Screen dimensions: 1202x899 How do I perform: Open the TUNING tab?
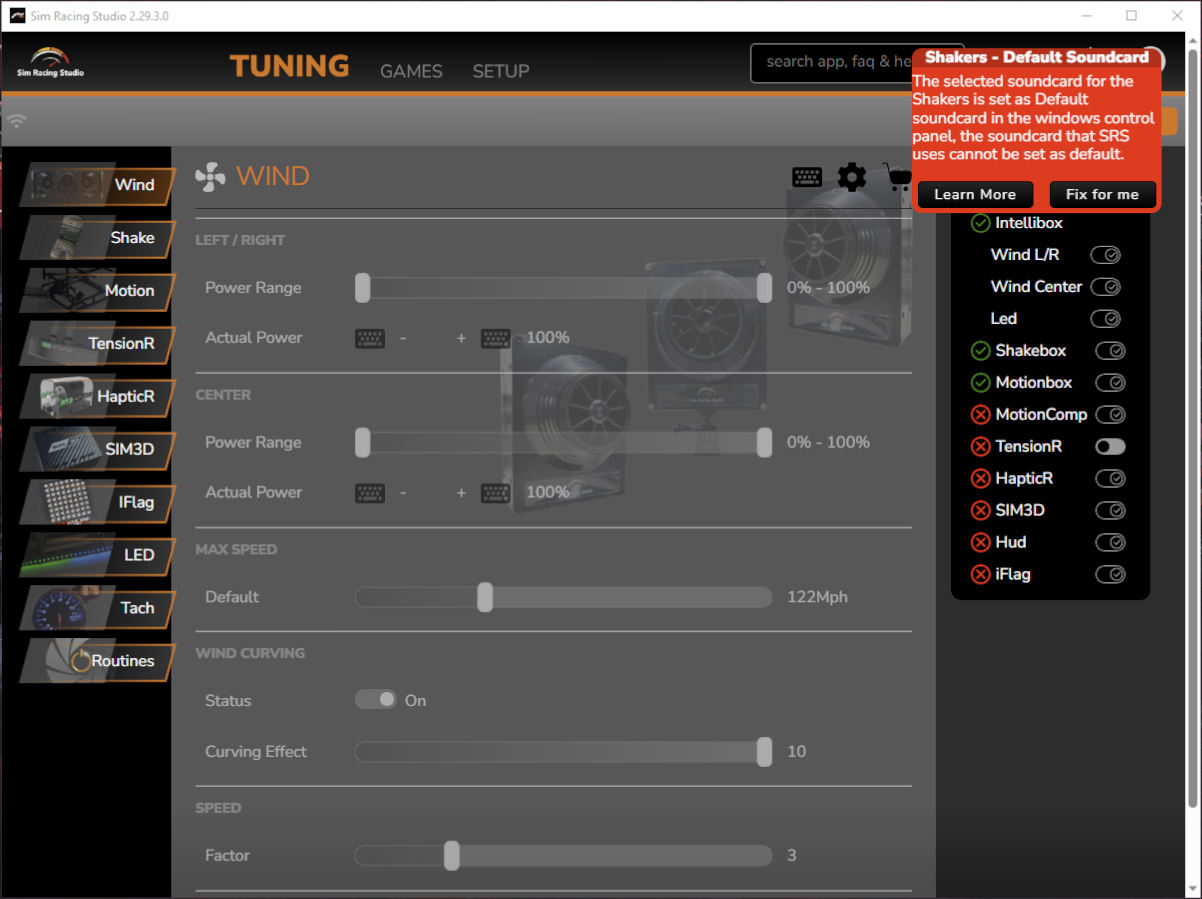click(x=289, y=66)
